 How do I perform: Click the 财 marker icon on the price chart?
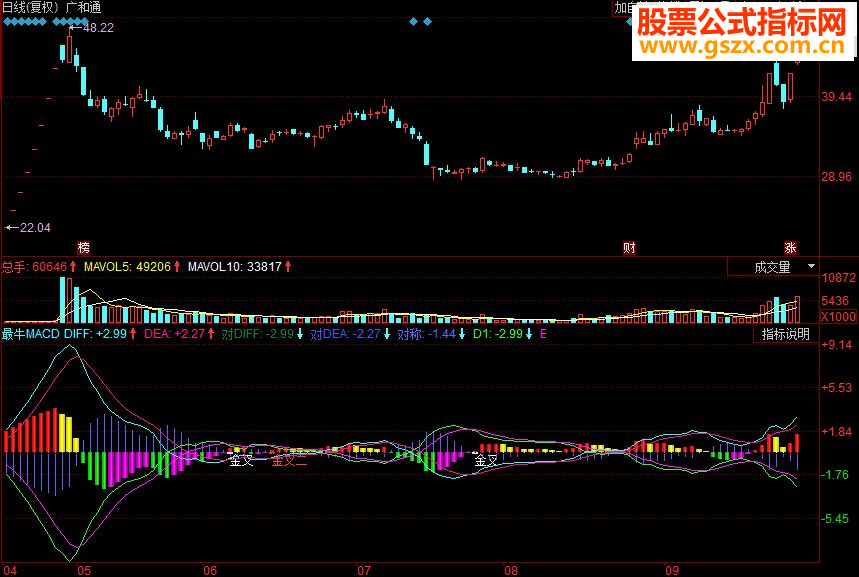click(x=629, y=248)
